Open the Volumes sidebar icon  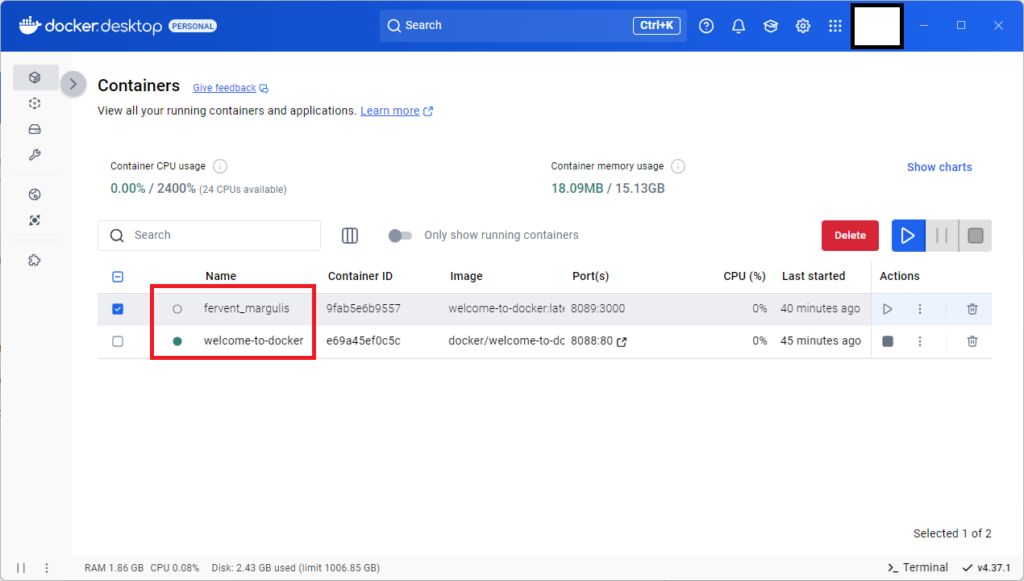point(35,129)
